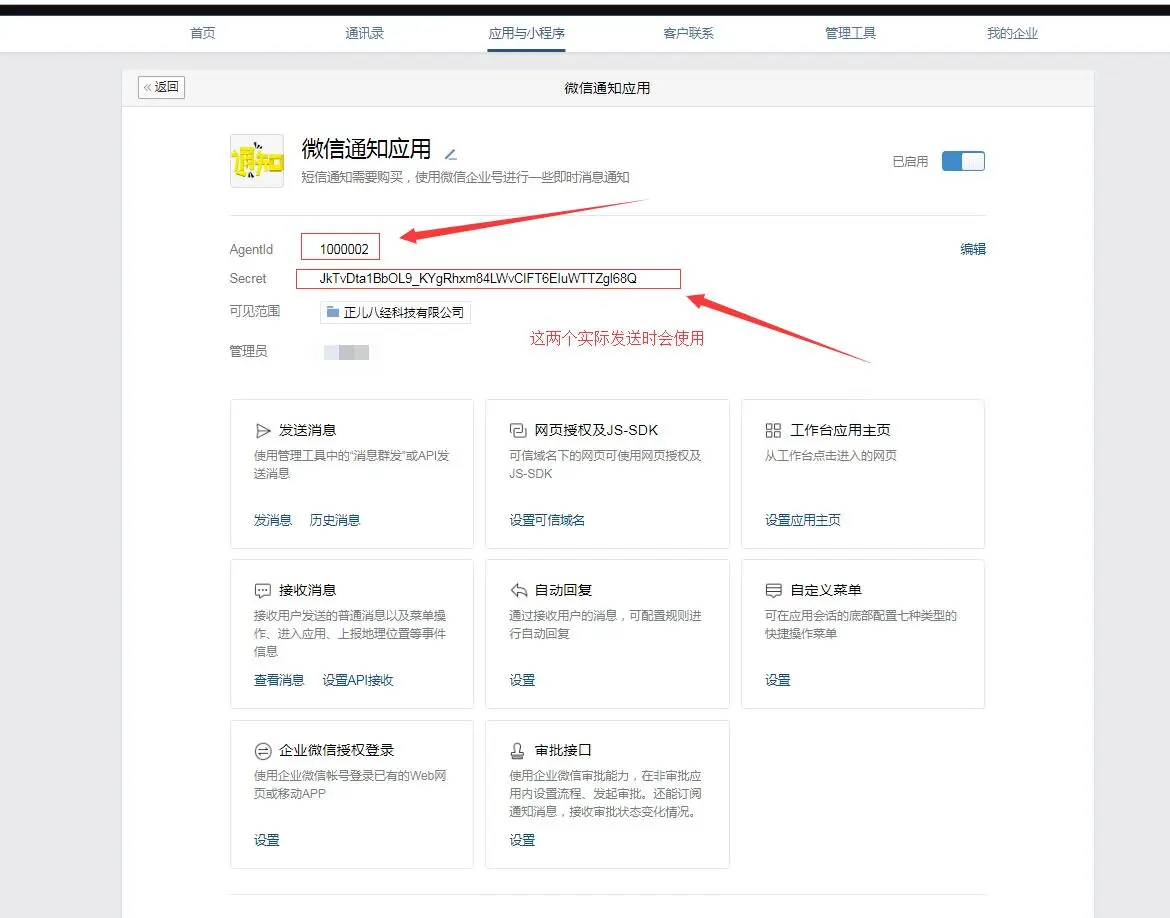Open the 管理工具 tab

coord(850,33)
